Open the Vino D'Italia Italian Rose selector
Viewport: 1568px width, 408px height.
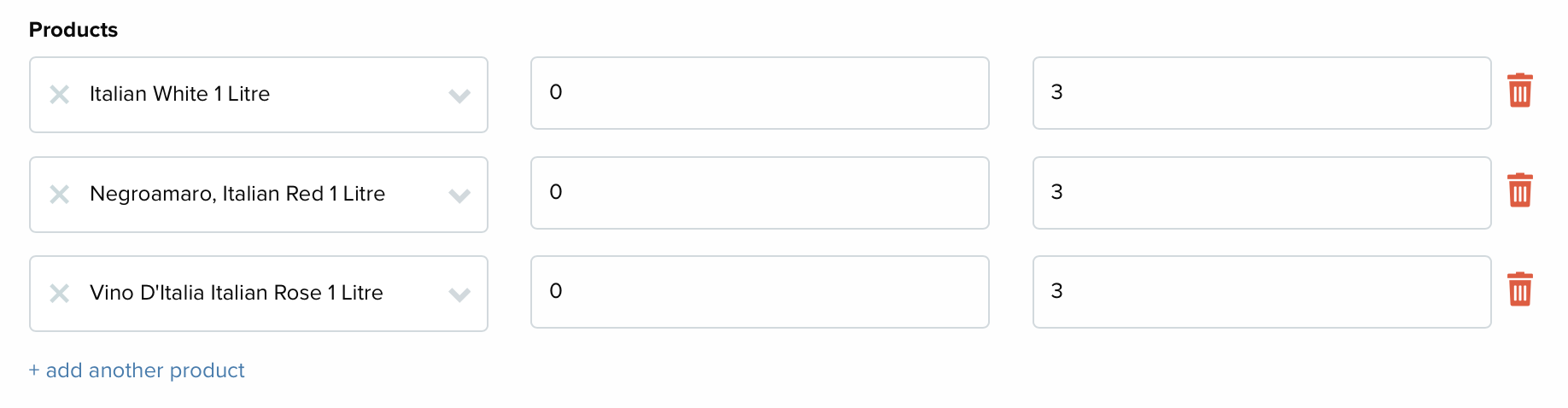[259, 294]
